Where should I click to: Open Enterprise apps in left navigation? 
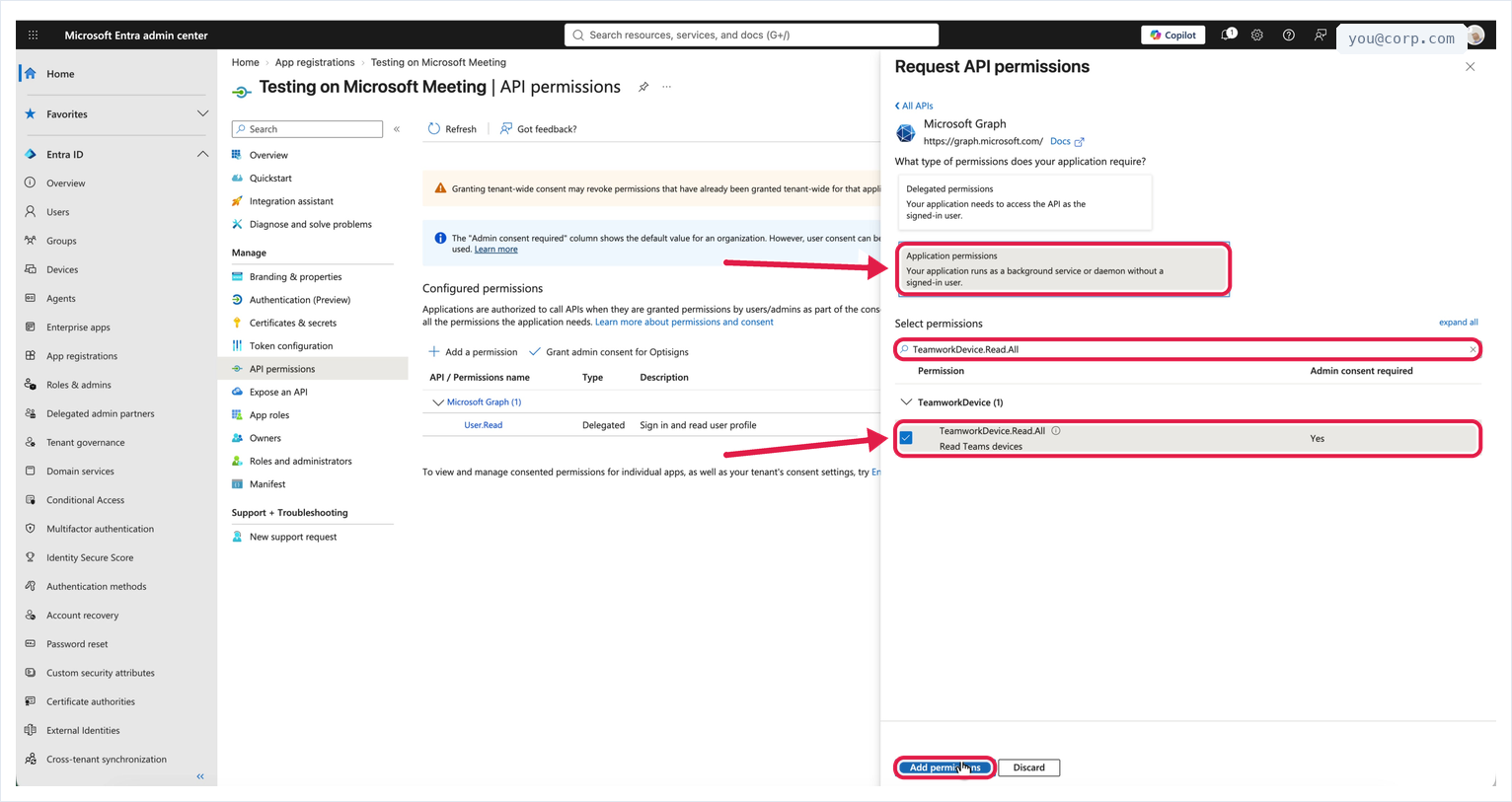coord(78,328)
